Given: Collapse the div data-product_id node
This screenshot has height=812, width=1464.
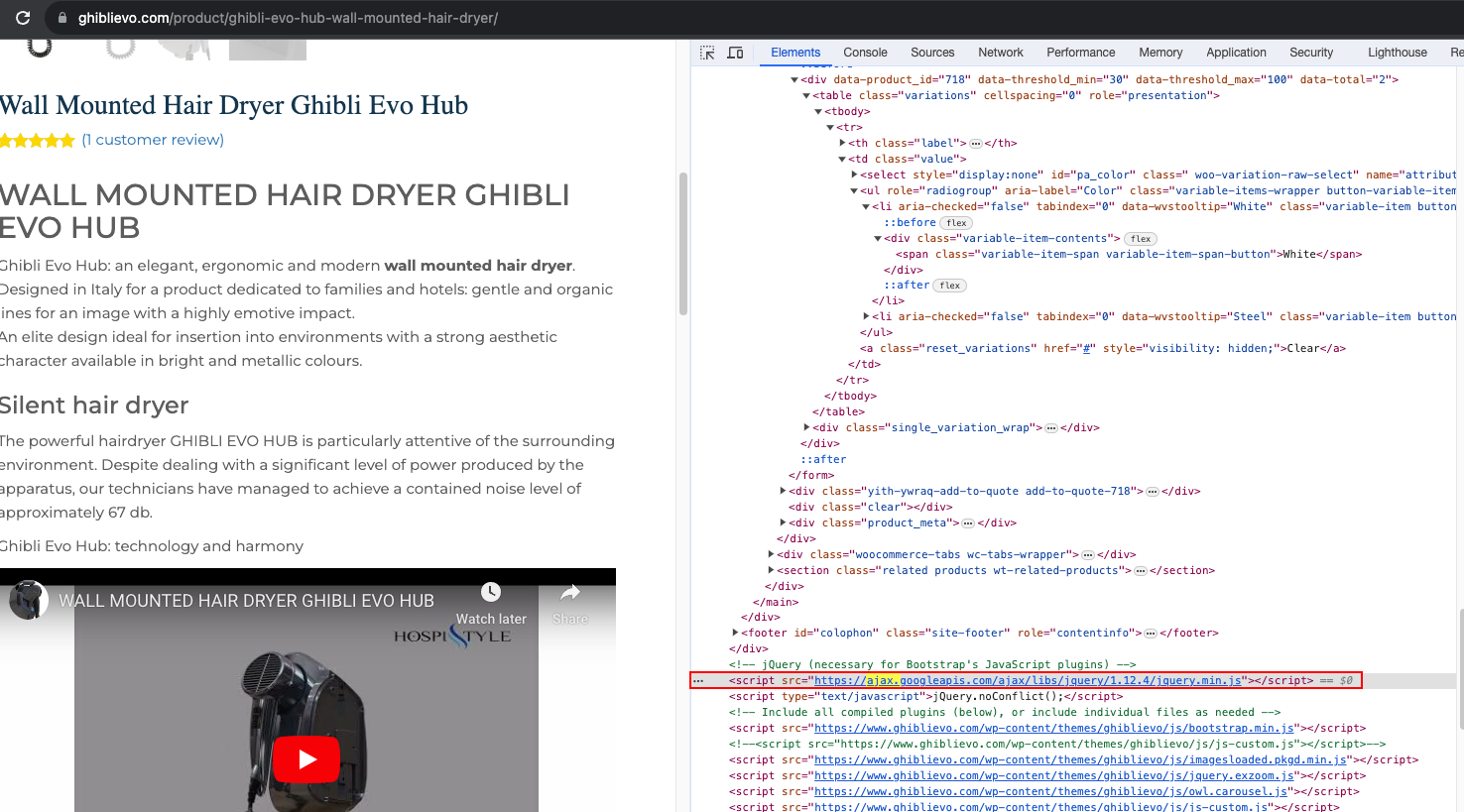Looking at the screenshot, I should click(794, 80).
